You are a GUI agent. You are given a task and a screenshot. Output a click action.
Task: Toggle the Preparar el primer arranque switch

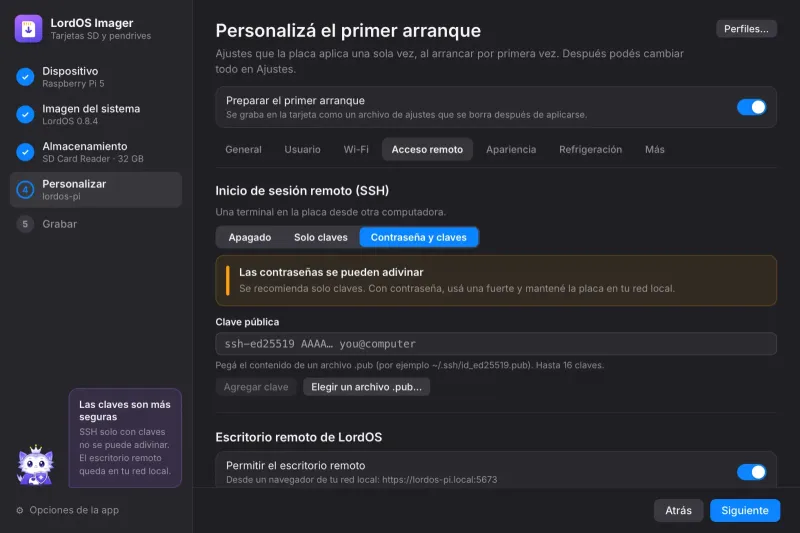[751, 107]
